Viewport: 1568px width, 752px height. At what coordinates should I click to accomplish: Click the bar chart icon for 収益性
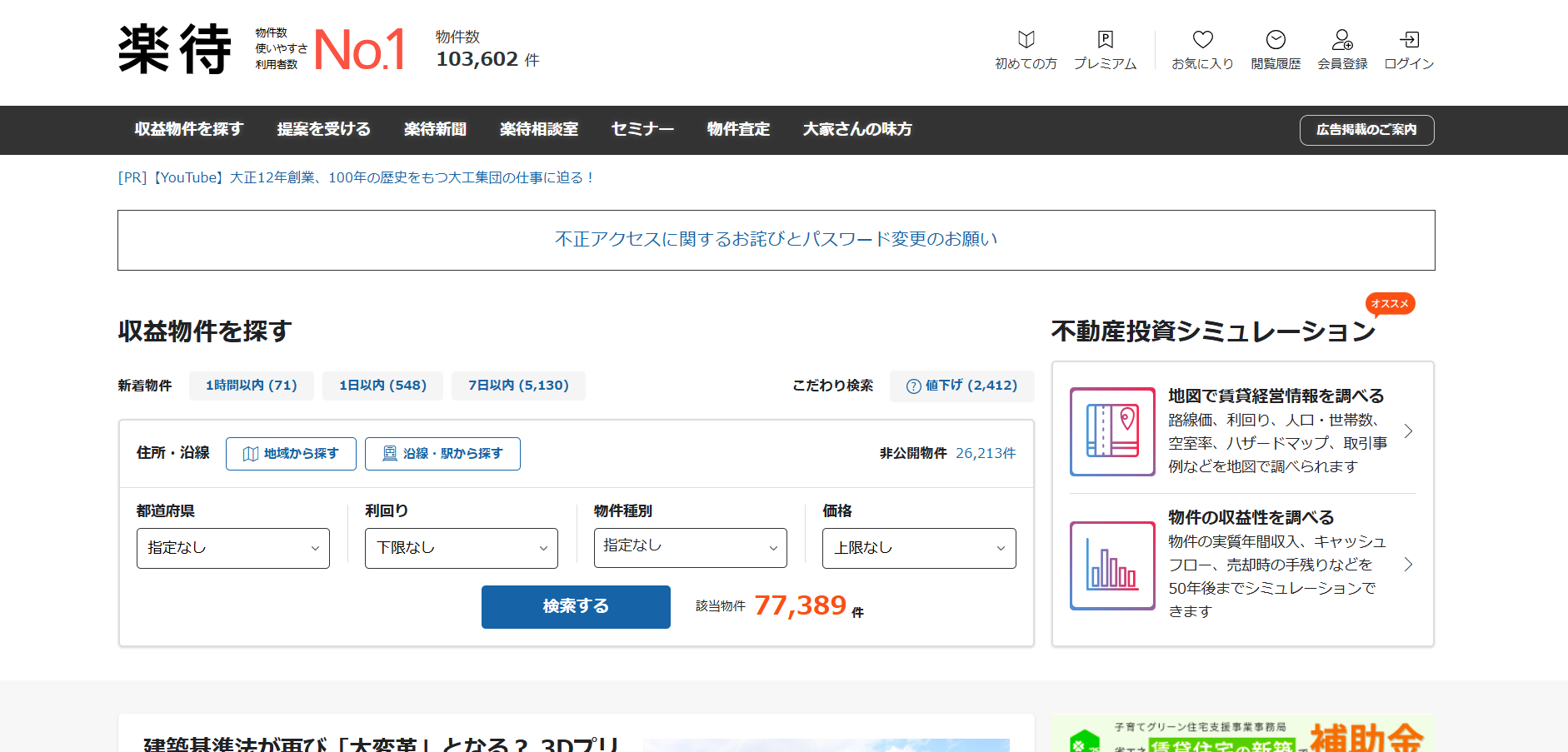pyautogui.click(x=1112, y=565)
